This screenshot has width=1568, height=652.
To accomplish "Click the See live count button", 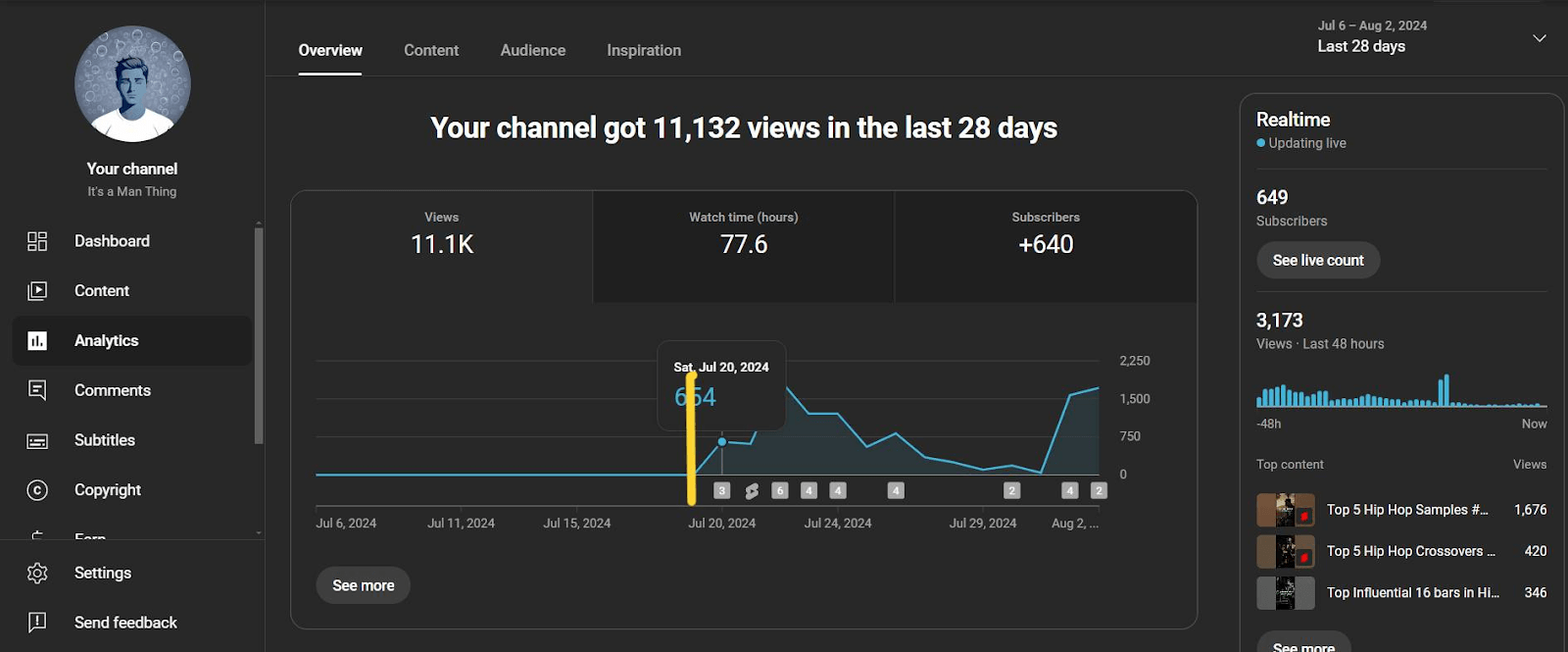I will 1317,261.
